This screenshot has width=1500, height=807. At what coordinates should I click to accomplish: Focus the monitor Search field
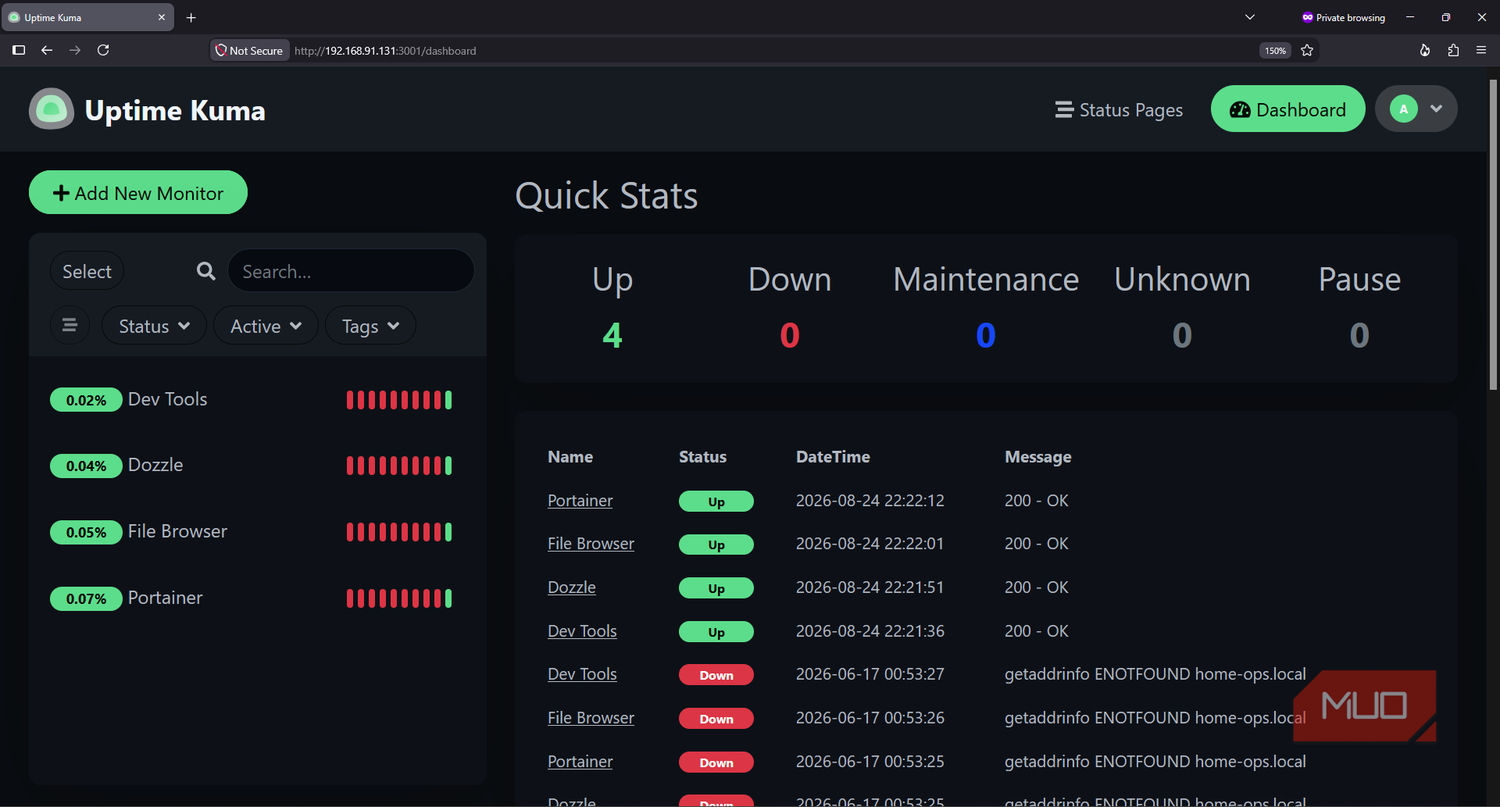tap(350, 271)
